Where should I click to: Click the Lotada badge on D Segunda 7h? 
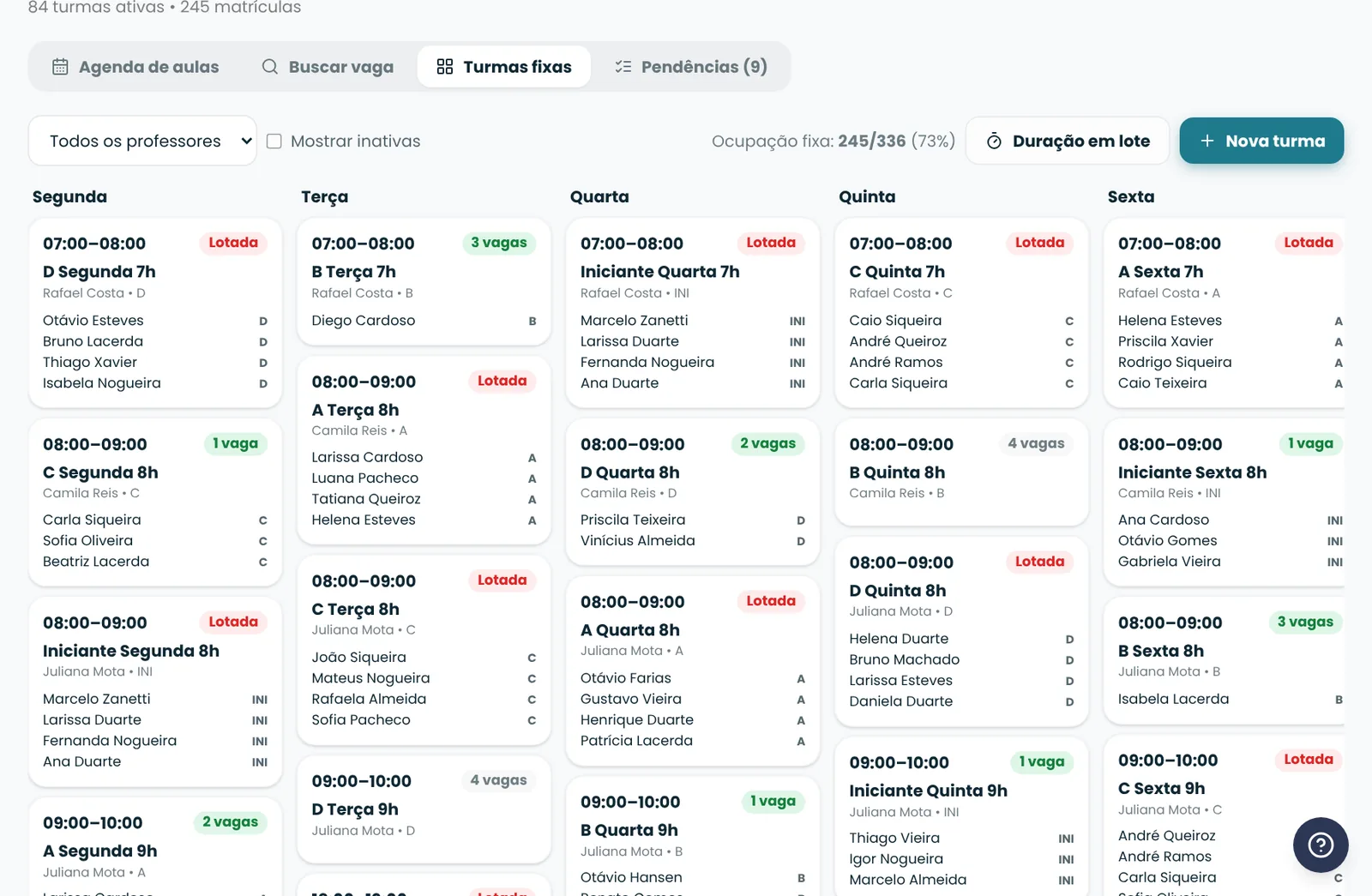click(x=233, y=243)
